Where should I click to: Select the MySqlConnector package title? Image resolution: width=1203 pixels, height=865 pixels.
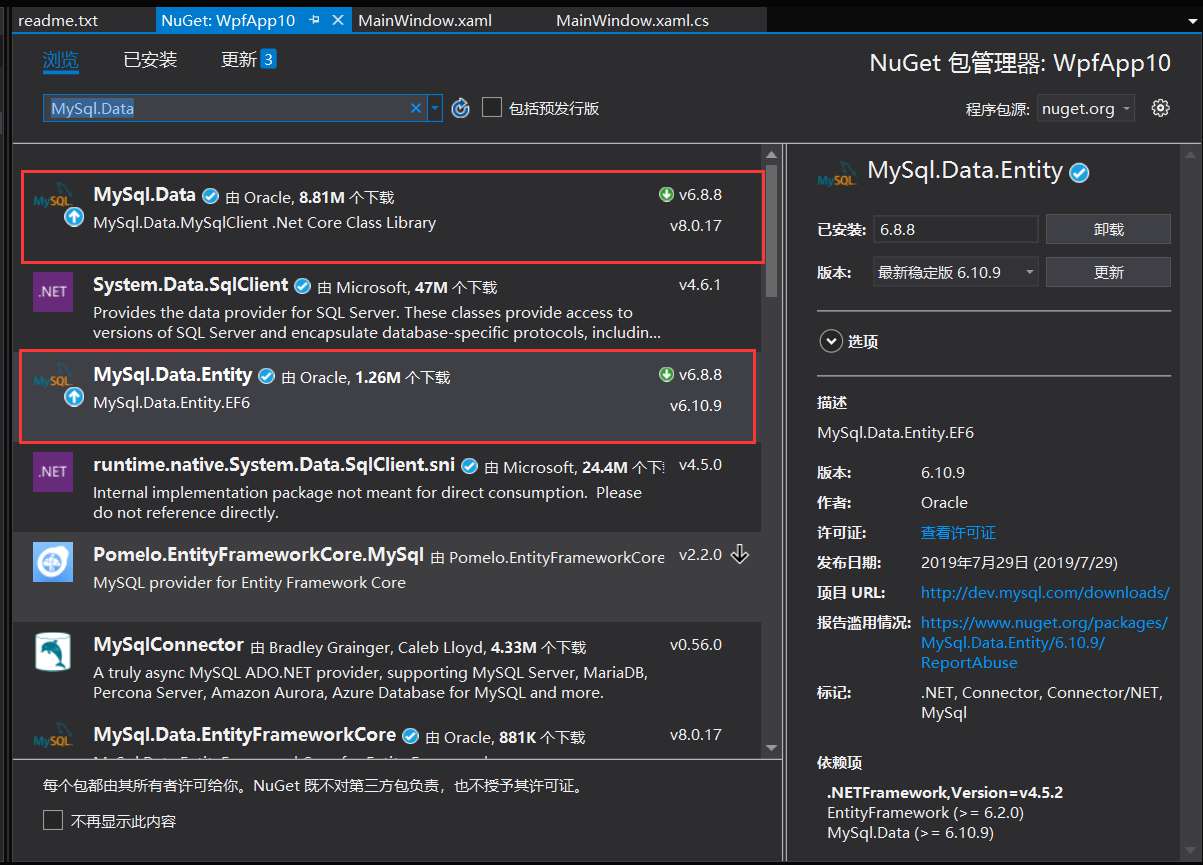(168, 645)
